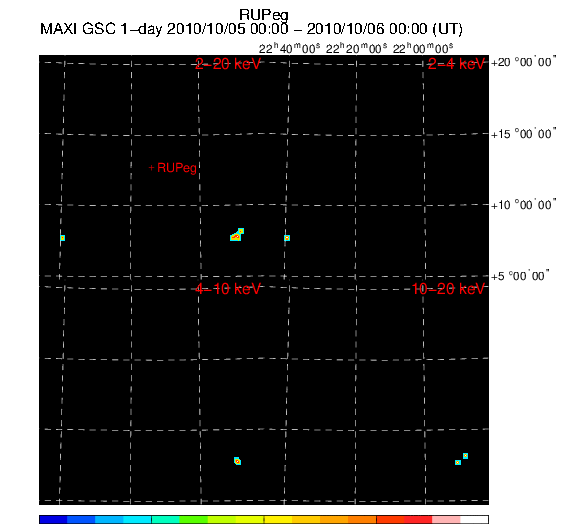570x525 pixels.
Task: Click the yellow section of the color bar
Action: coord(278,519)
